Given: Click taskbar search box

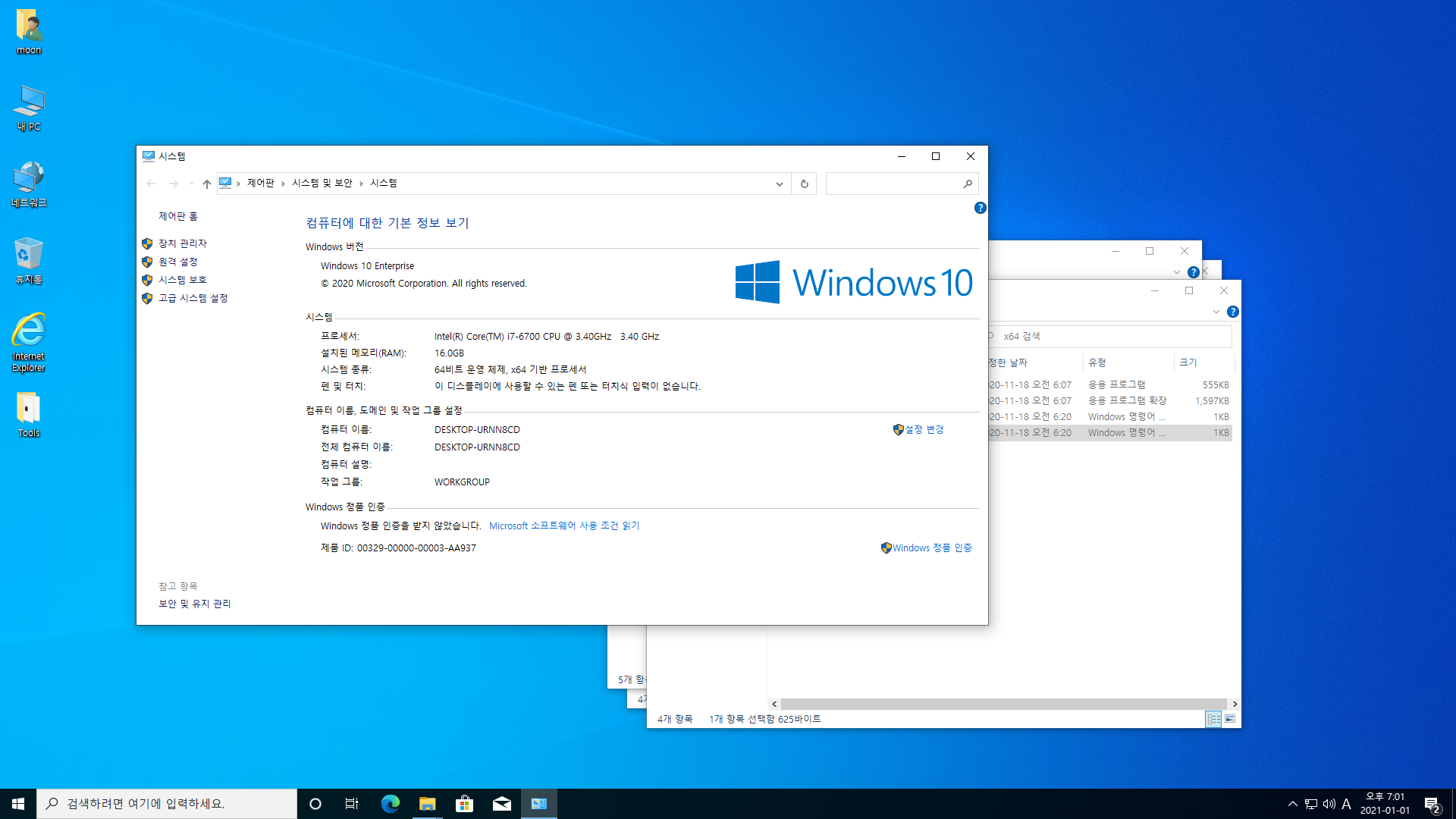Looking at the screenshot, I should tap(167, 804).
